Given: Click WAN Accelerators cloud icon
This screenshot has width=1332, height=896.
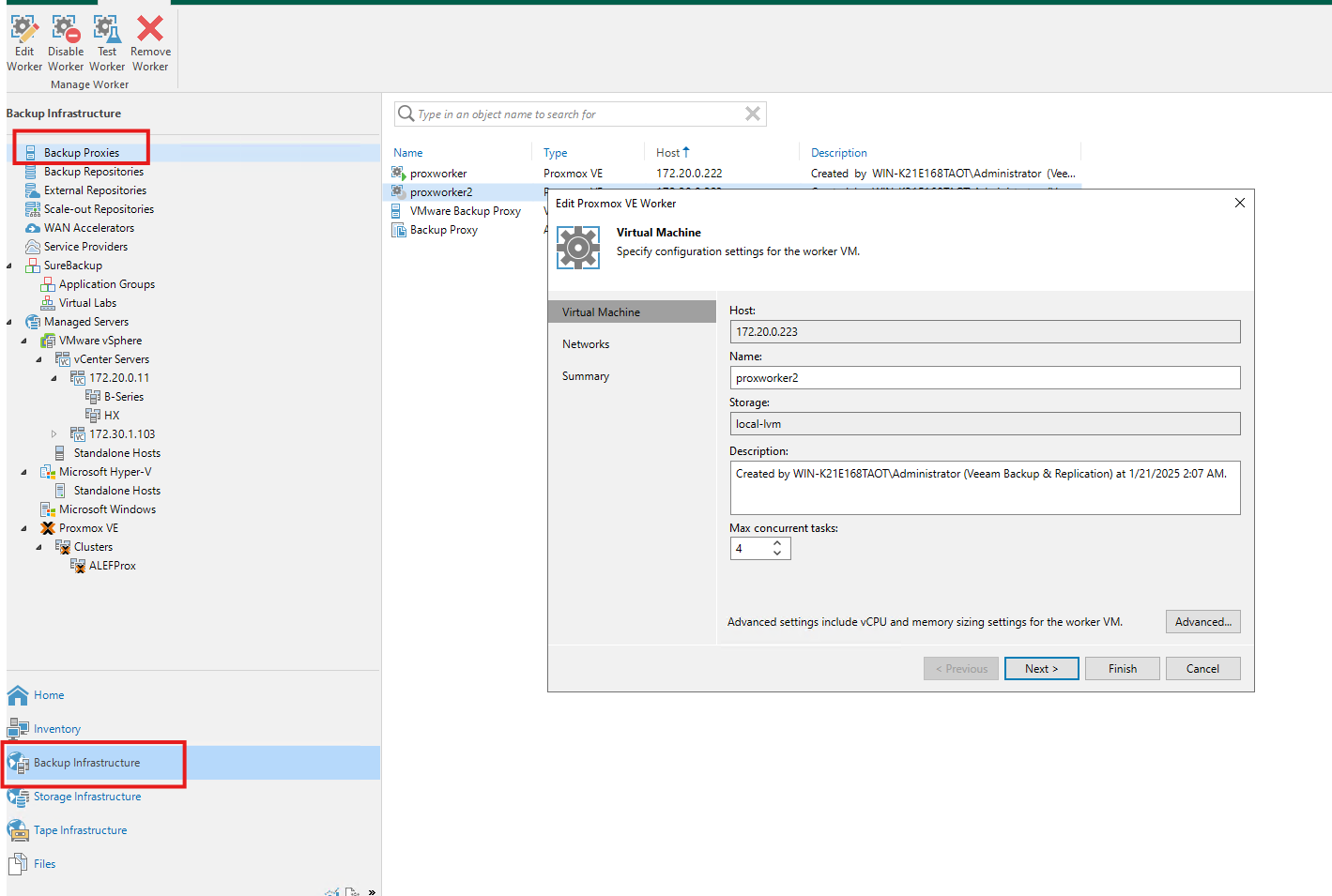Looking at the screenshot, I should 32,228.
